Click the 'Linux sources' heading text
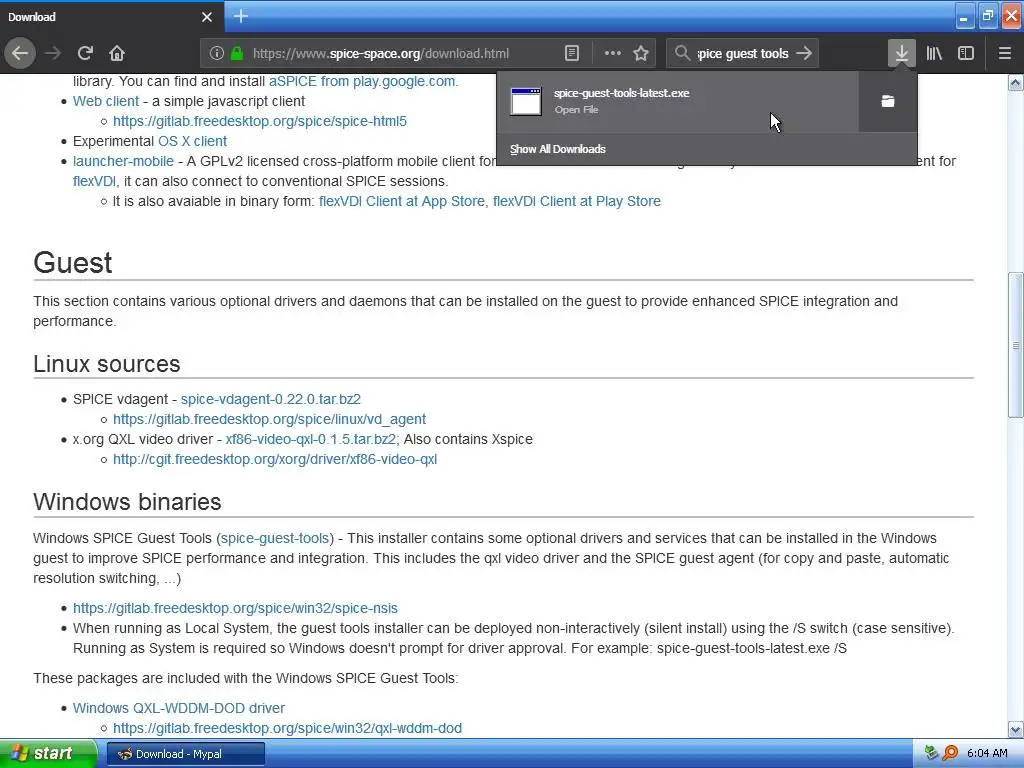1024x768 pixels. click(106, 364)
